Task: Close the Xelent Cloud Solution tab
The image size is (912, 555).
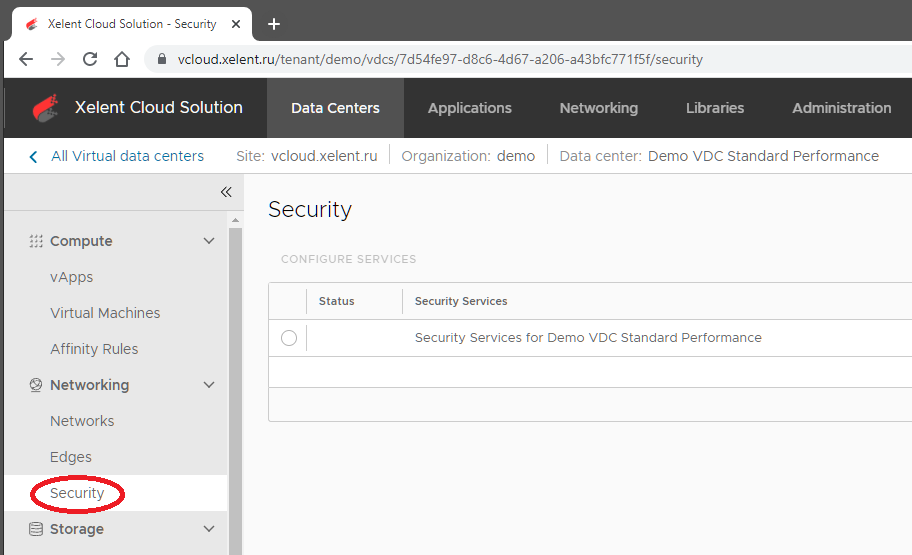Action: pyautogui.click(x=236, y=24)
